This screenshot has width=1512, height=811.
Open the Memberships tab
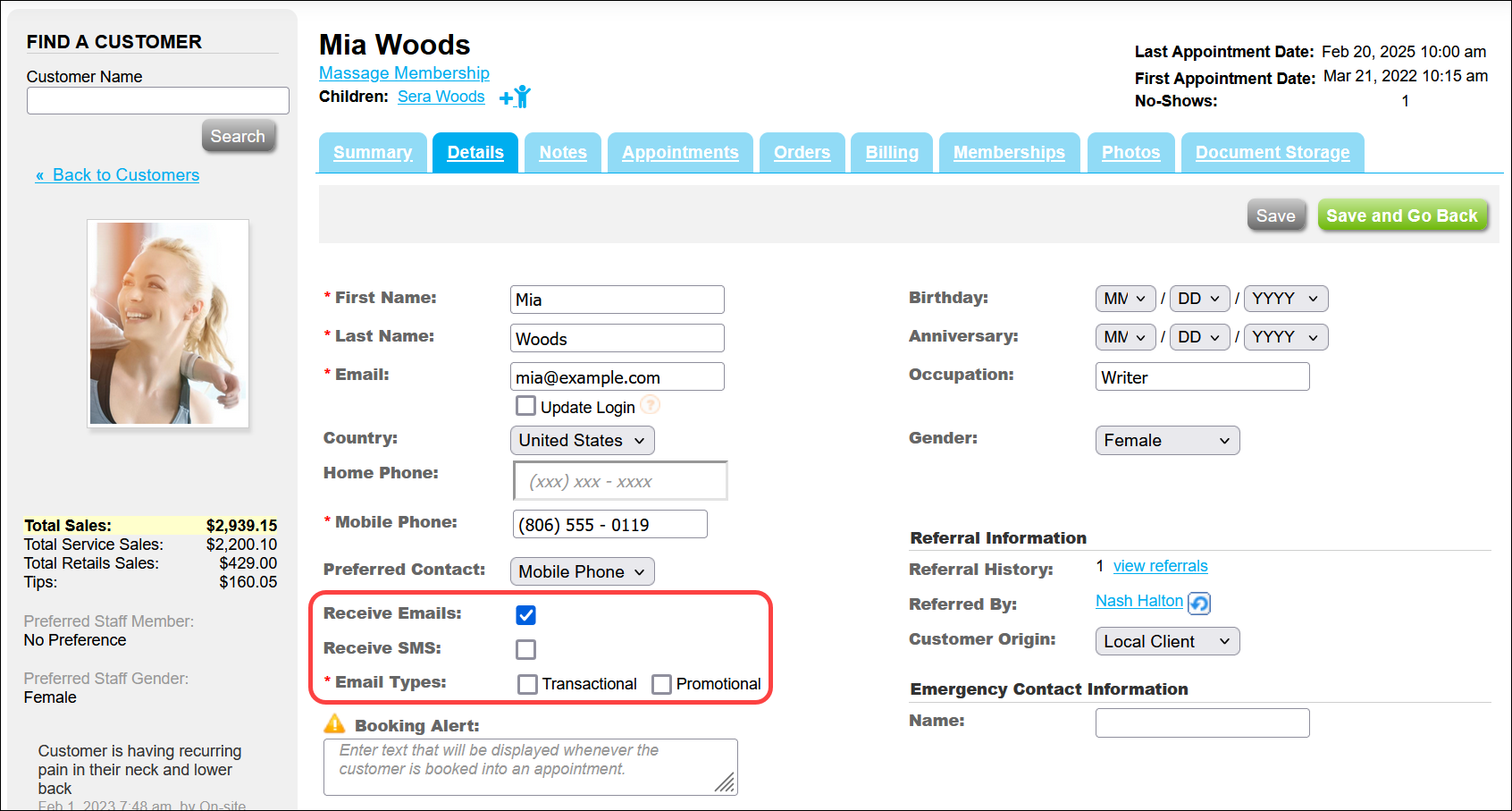pos(1009,152)
